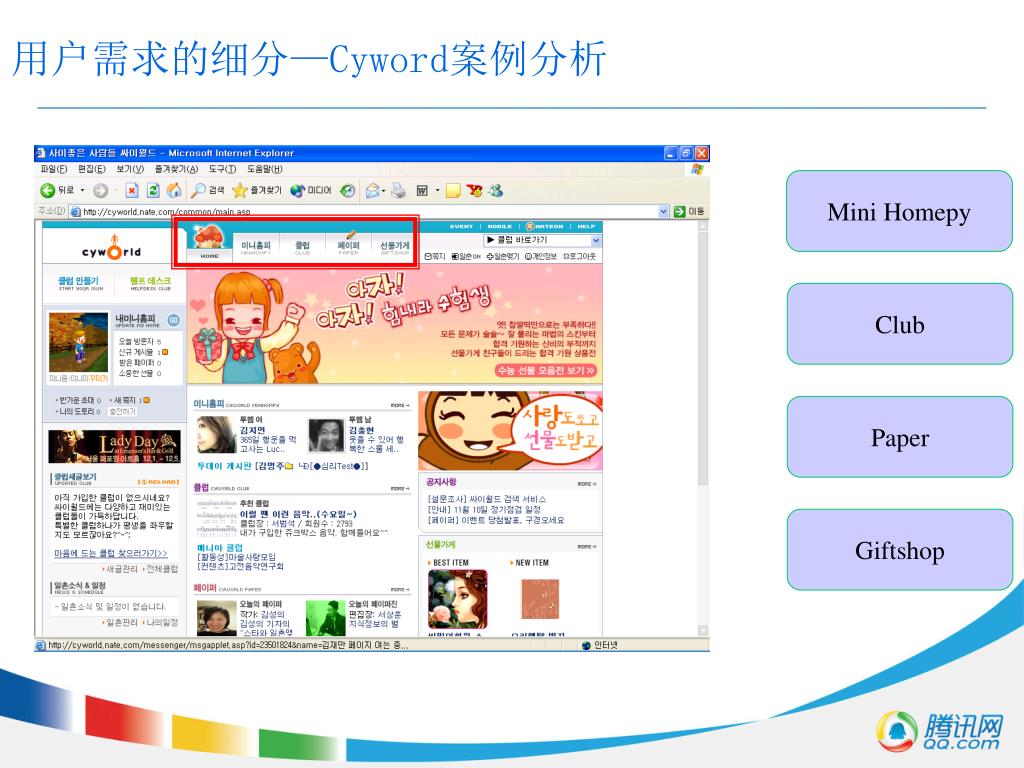1024x768 pixels.
Task: Open the Mail button dropdown arrow
Action: [x=383, y=191]
